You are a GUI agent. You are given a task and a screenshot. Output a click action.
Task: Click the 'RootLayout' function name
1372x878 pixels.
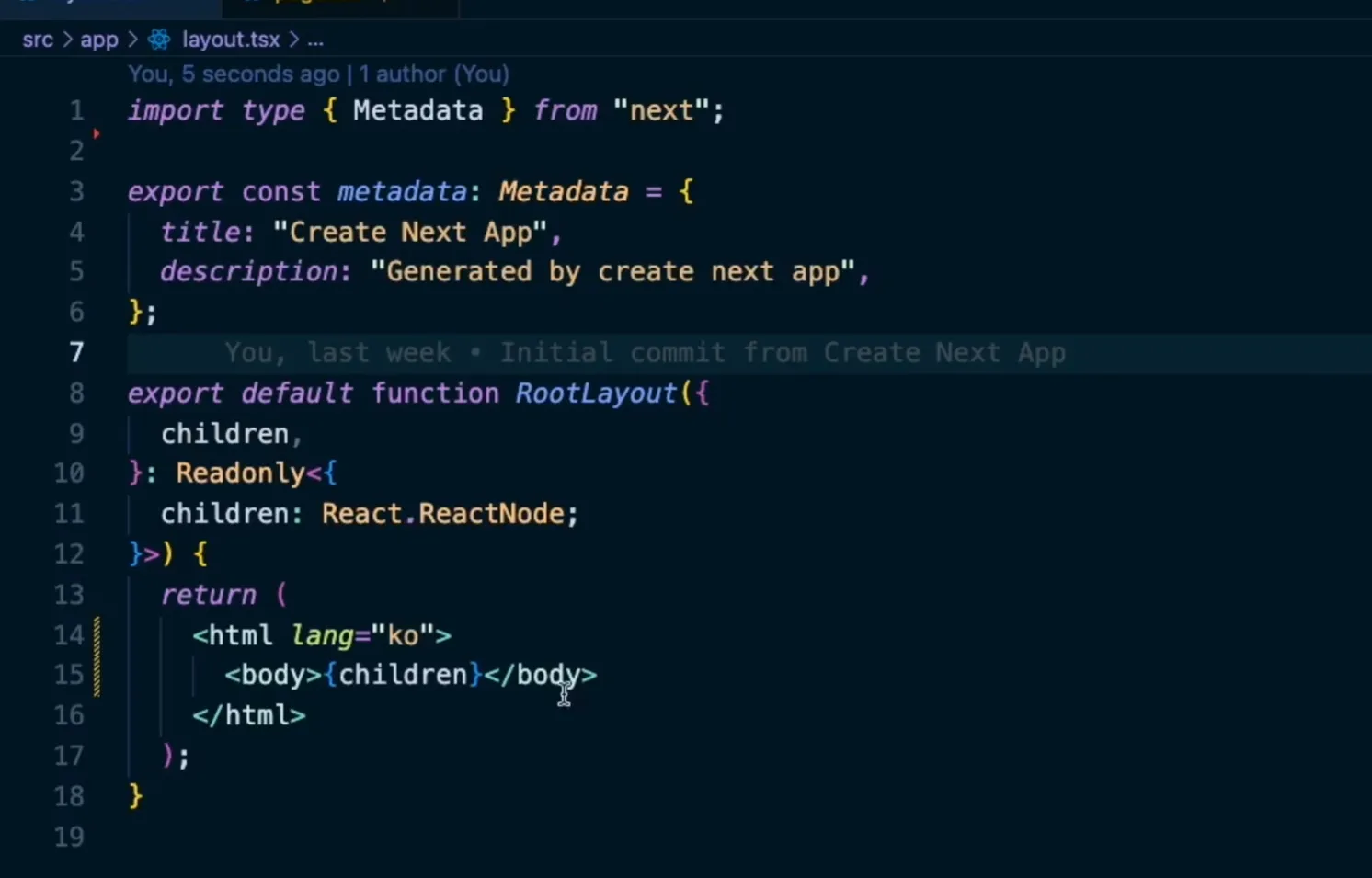[596, 393]
